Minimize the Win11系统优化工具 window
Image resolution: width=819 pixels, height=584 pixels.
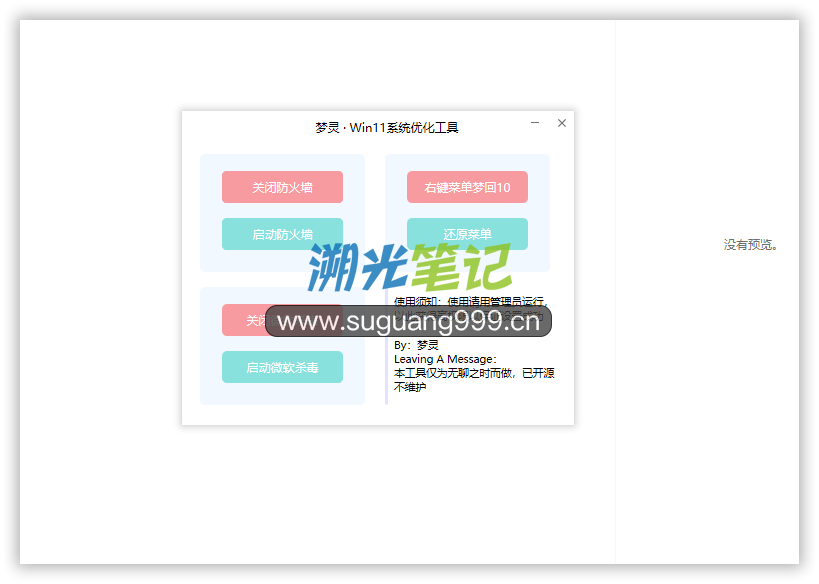535,123
